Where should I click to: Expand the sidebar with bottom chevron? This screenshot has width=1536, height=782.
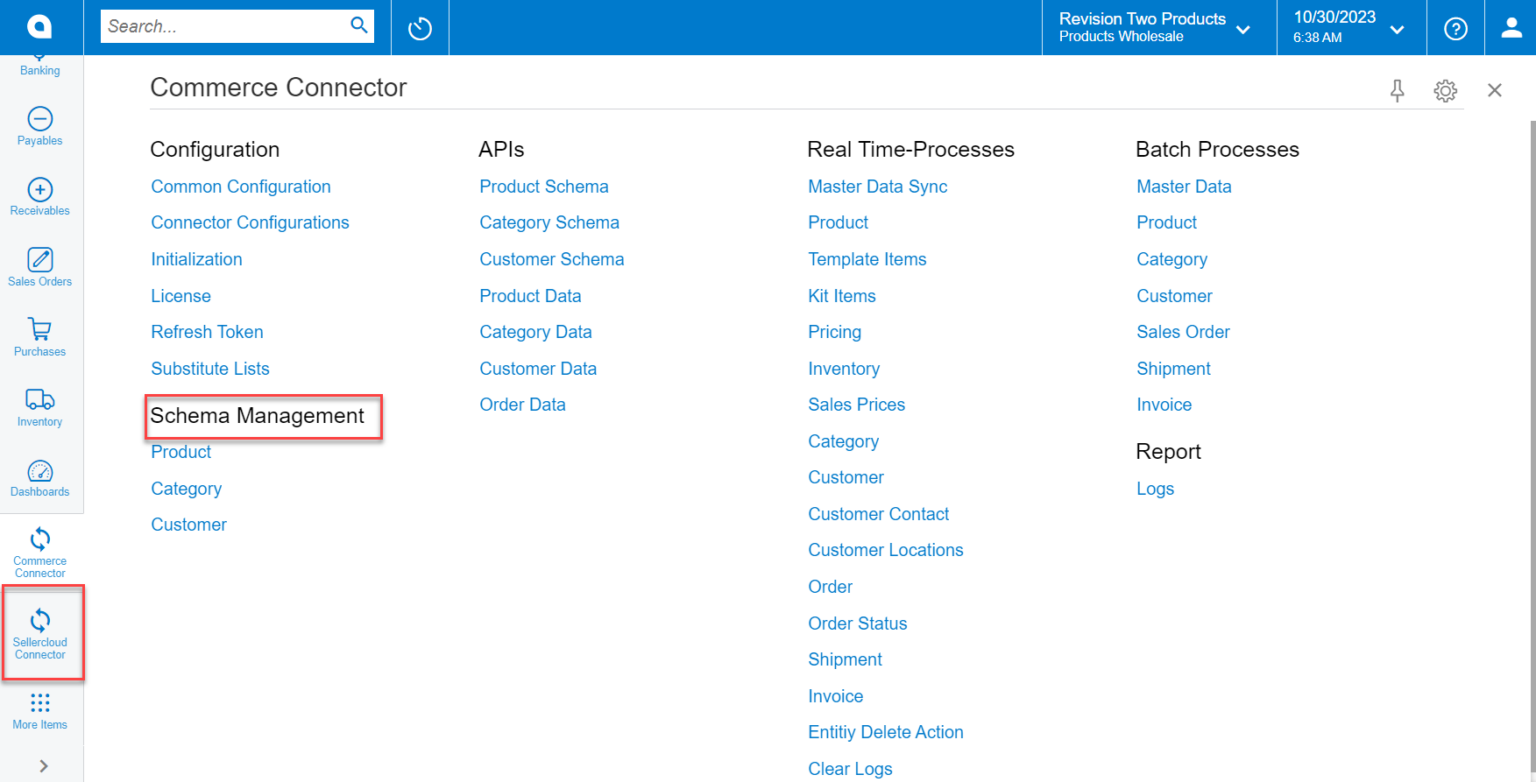click(43, 766)
